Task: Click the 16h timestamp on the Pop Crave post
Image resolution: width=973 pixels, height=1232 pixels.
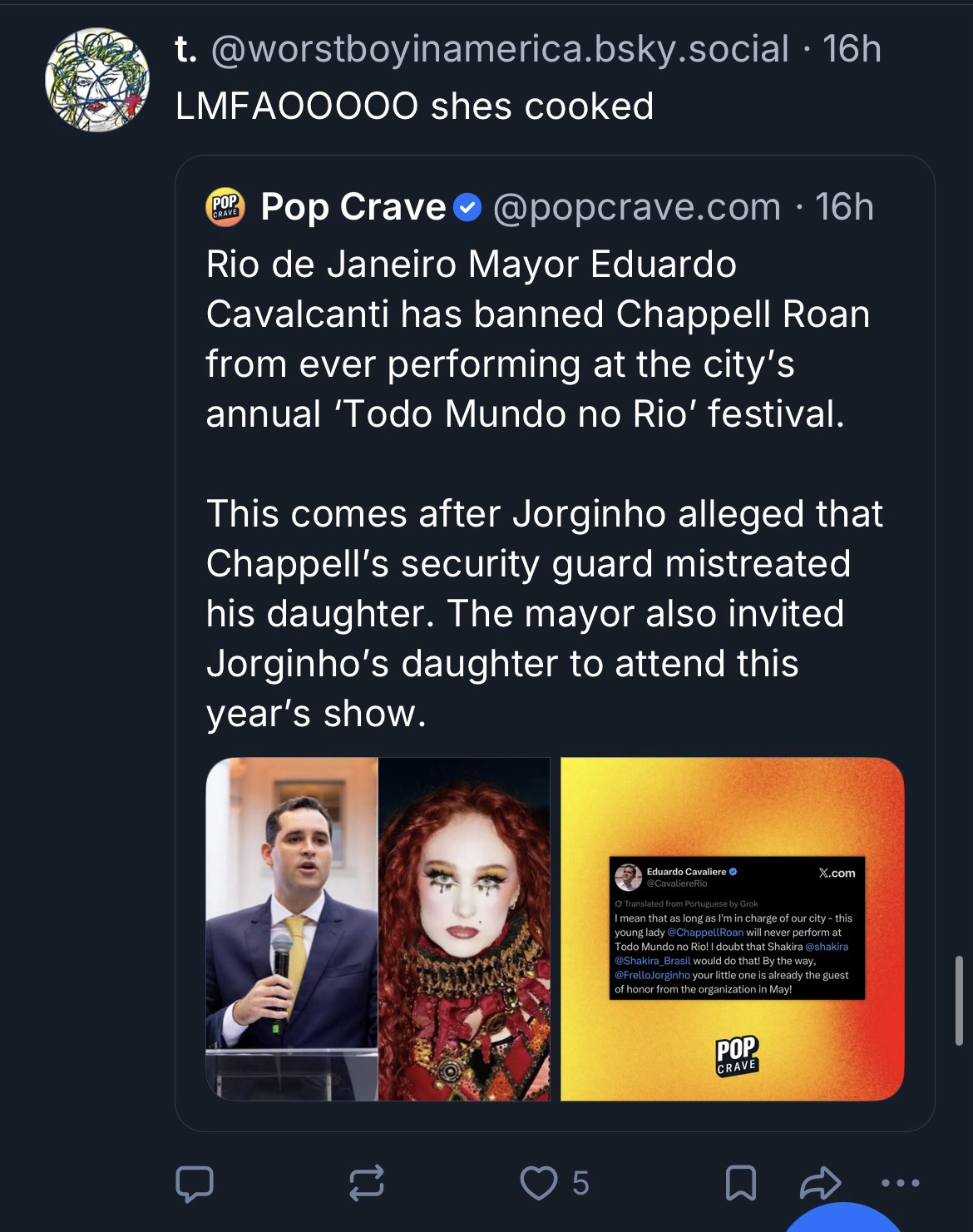Action: (845, 207)
